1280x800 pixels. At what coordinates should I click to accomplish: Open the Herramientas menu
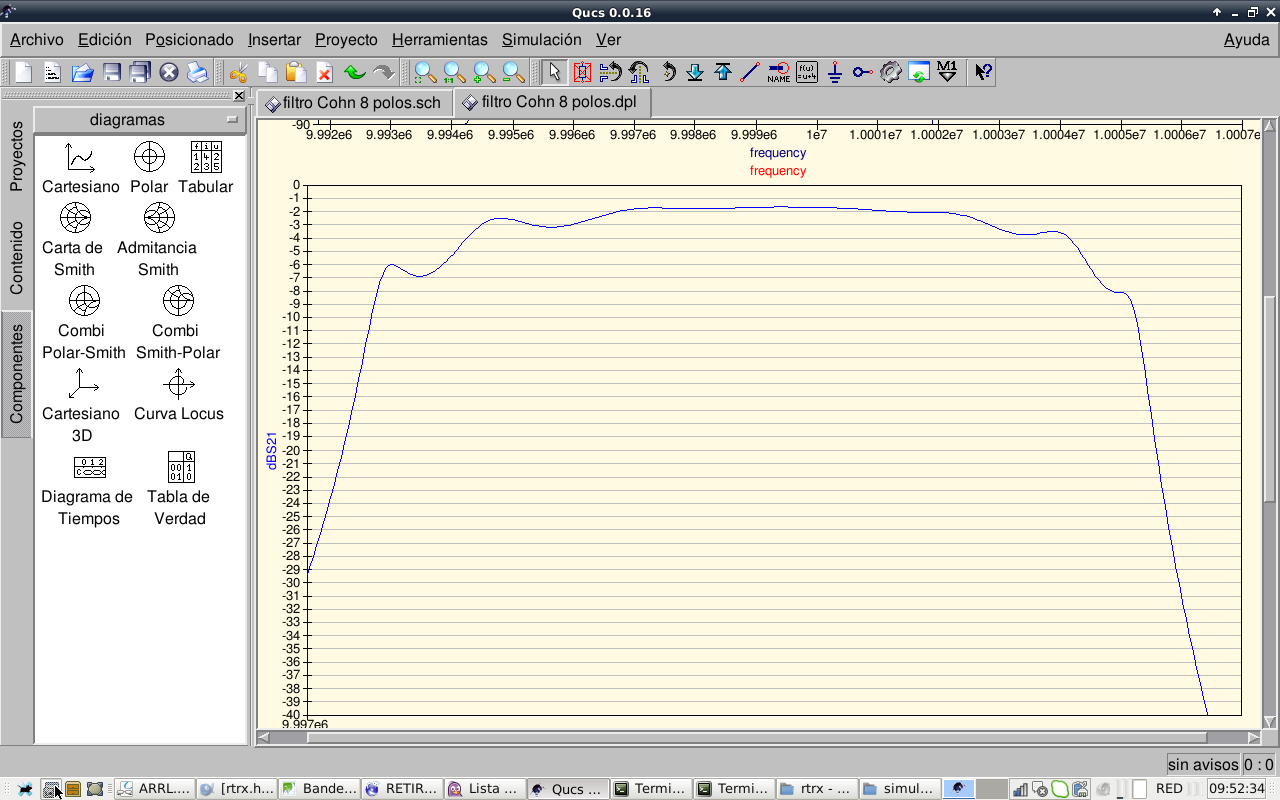point(439,40)
